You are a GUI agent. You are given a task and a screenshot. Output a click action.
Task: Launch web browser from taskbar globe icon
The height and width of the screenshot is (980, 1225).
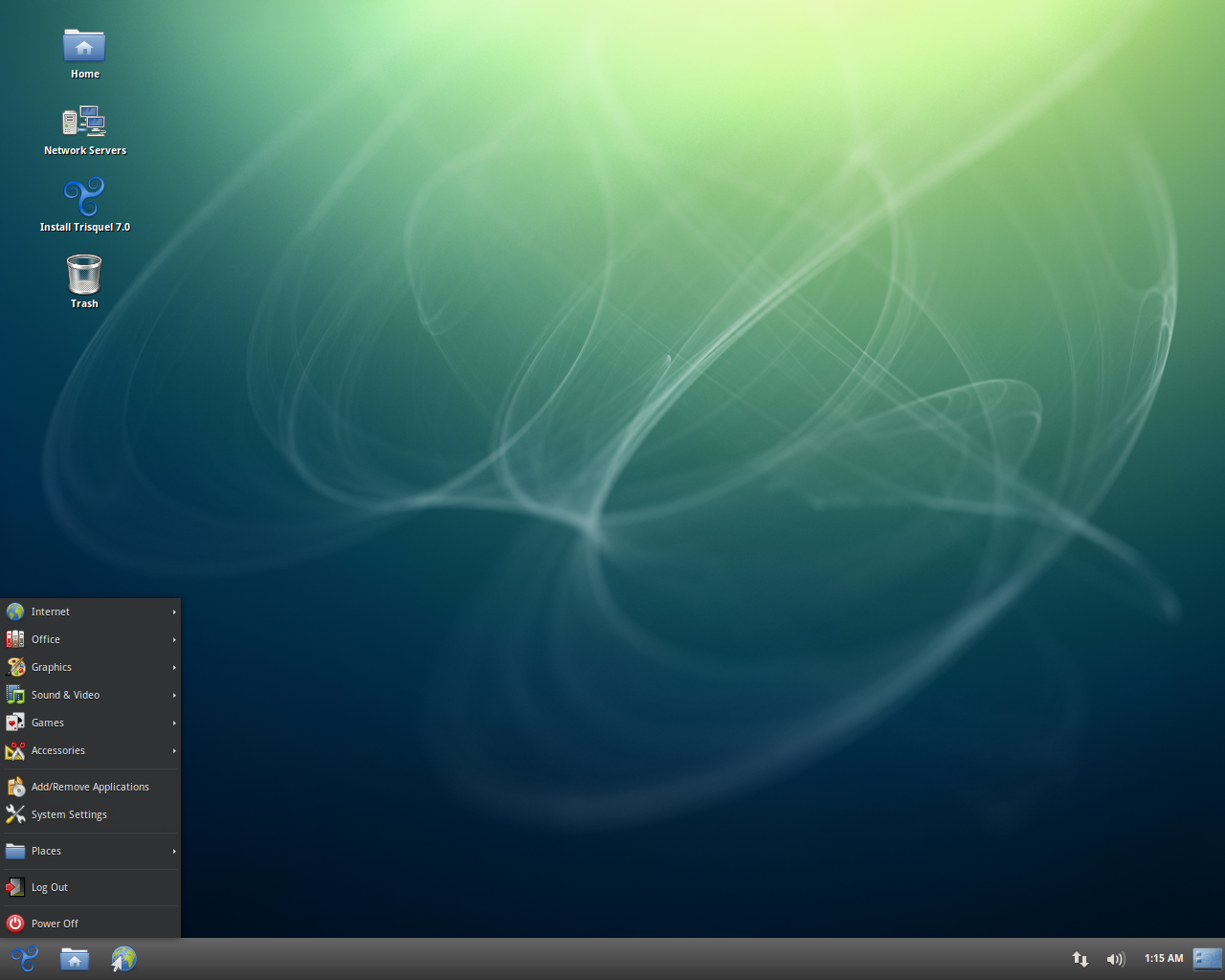(123, 958)
